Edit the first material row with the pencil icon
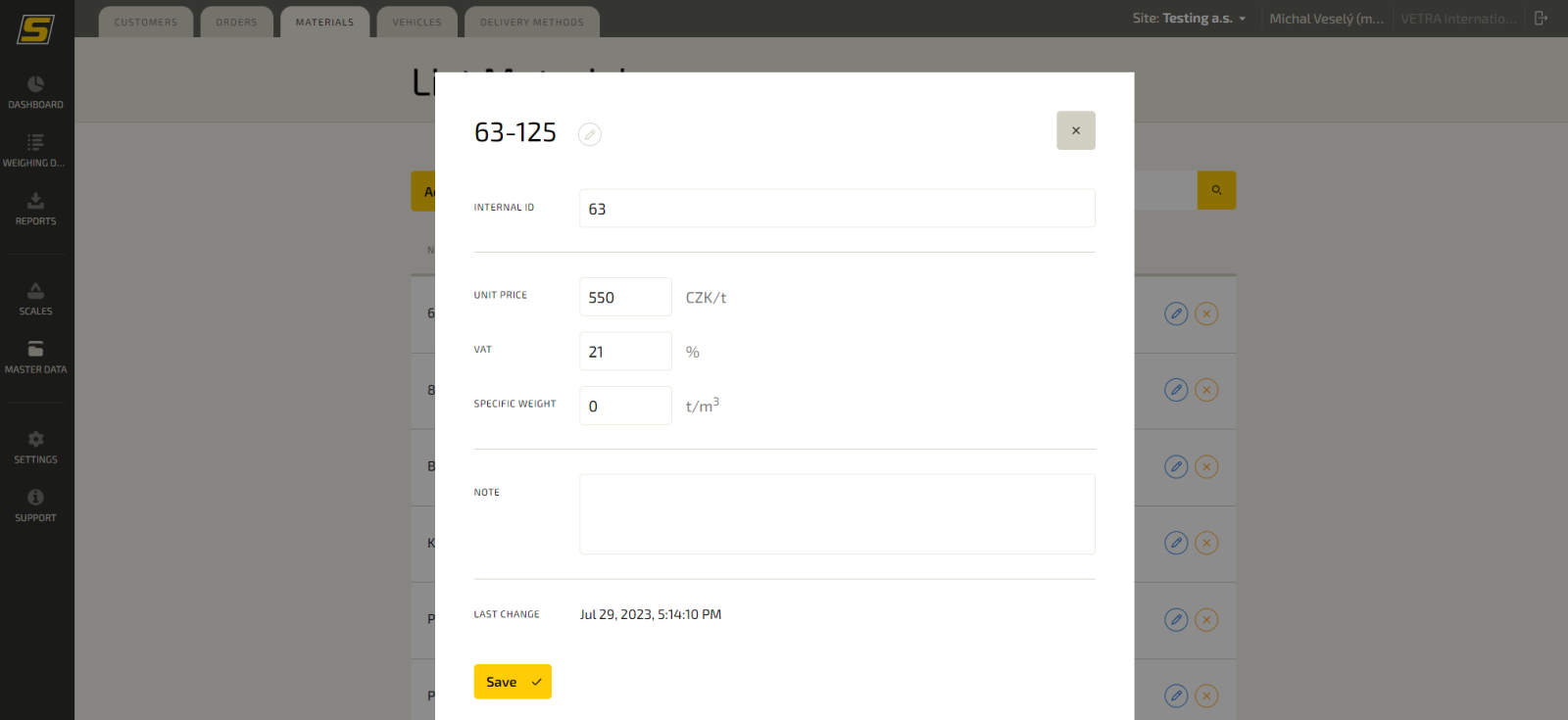 [1176, 313]
